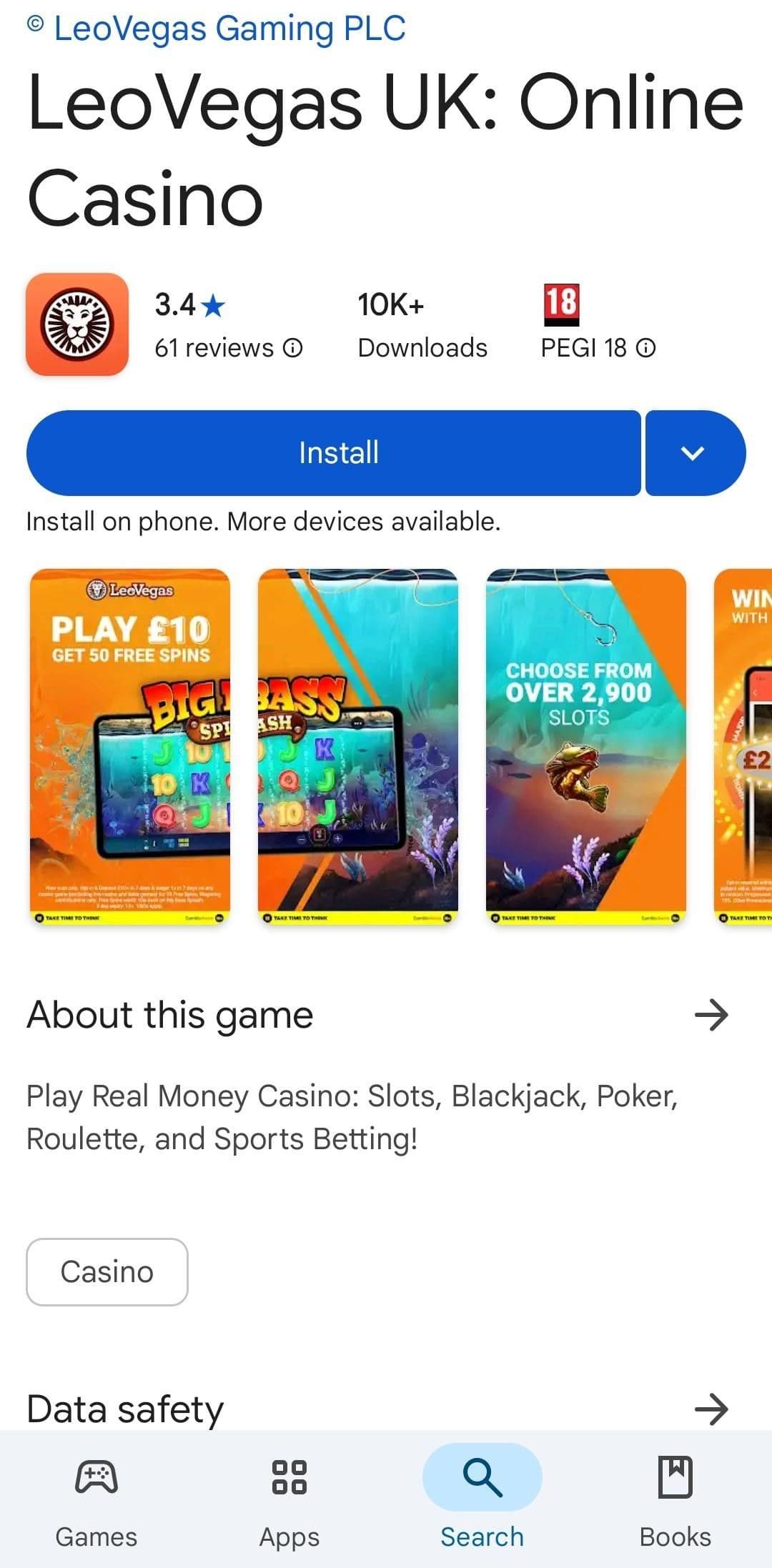Tap the LeoVegas lion app icon
The image size is (772, 1568).
[77, 324]
